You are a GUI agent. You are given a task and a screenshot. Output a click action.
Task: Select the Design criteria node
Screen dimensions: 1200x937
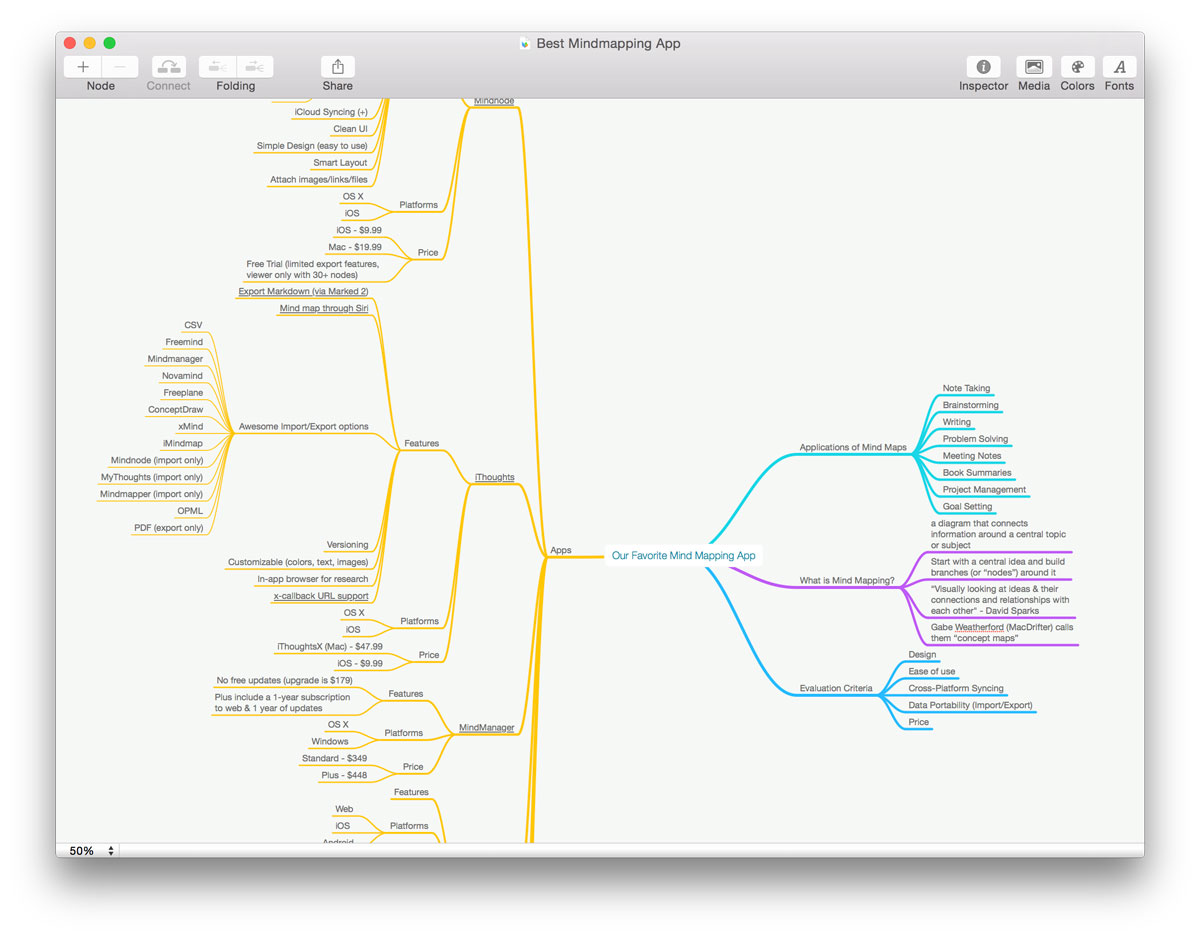point(922,654)
